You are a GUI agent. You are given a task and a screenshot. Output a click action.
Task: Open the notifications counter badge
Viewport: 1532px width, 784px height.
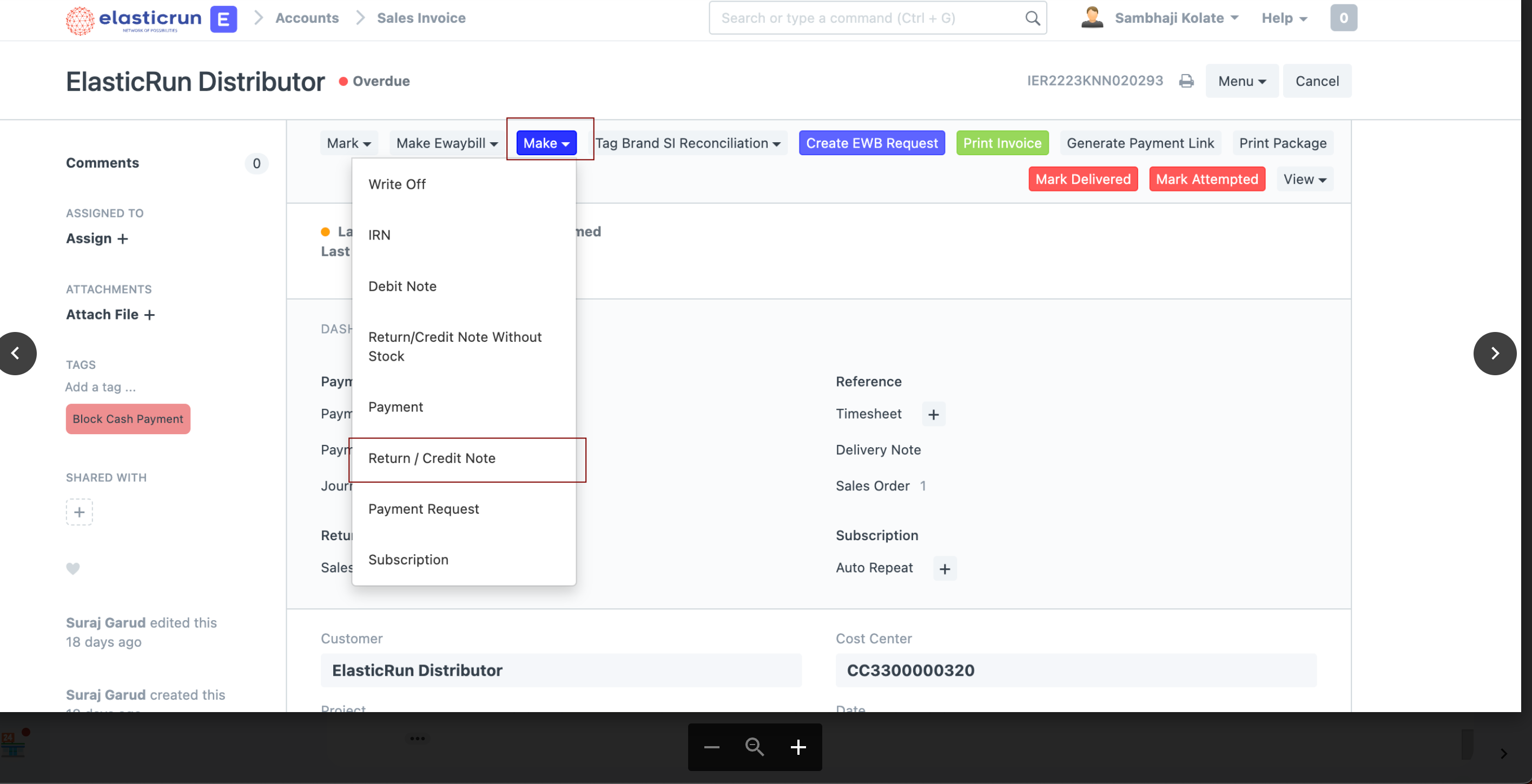click(x=1343, y=18)
